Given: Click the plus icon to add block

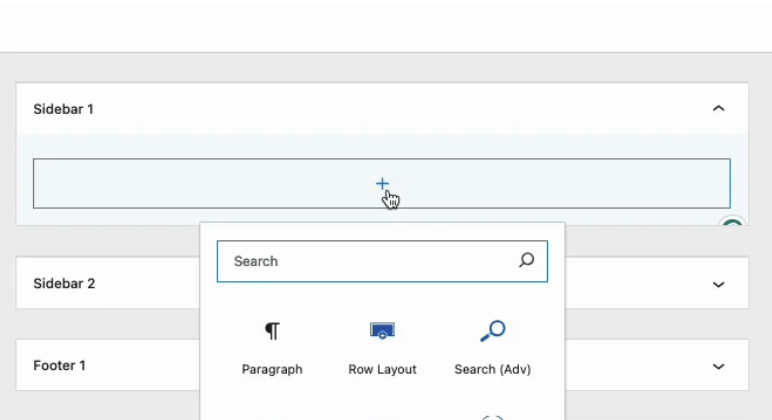Looking at the screenshot, I should click(x=382, y=184).
